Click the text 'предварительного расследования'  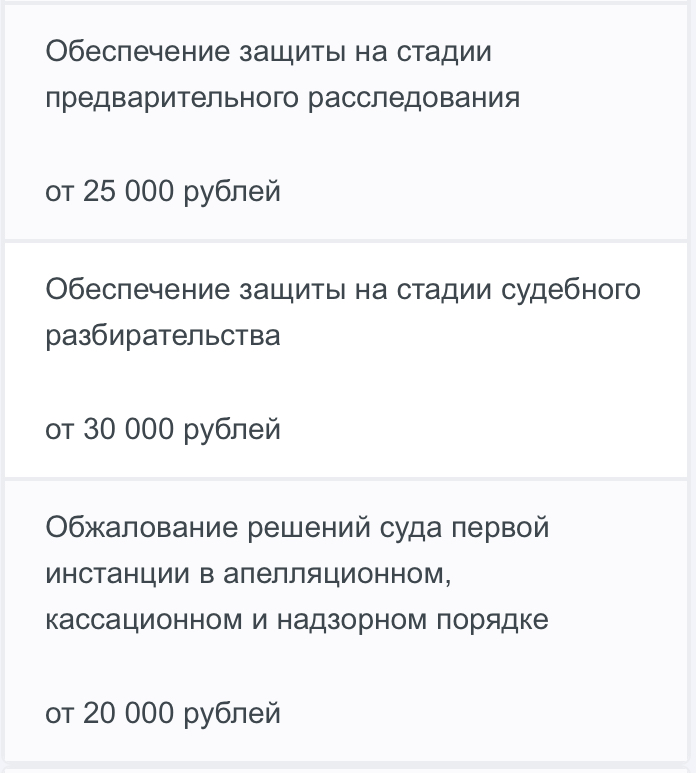click(282, 99)
